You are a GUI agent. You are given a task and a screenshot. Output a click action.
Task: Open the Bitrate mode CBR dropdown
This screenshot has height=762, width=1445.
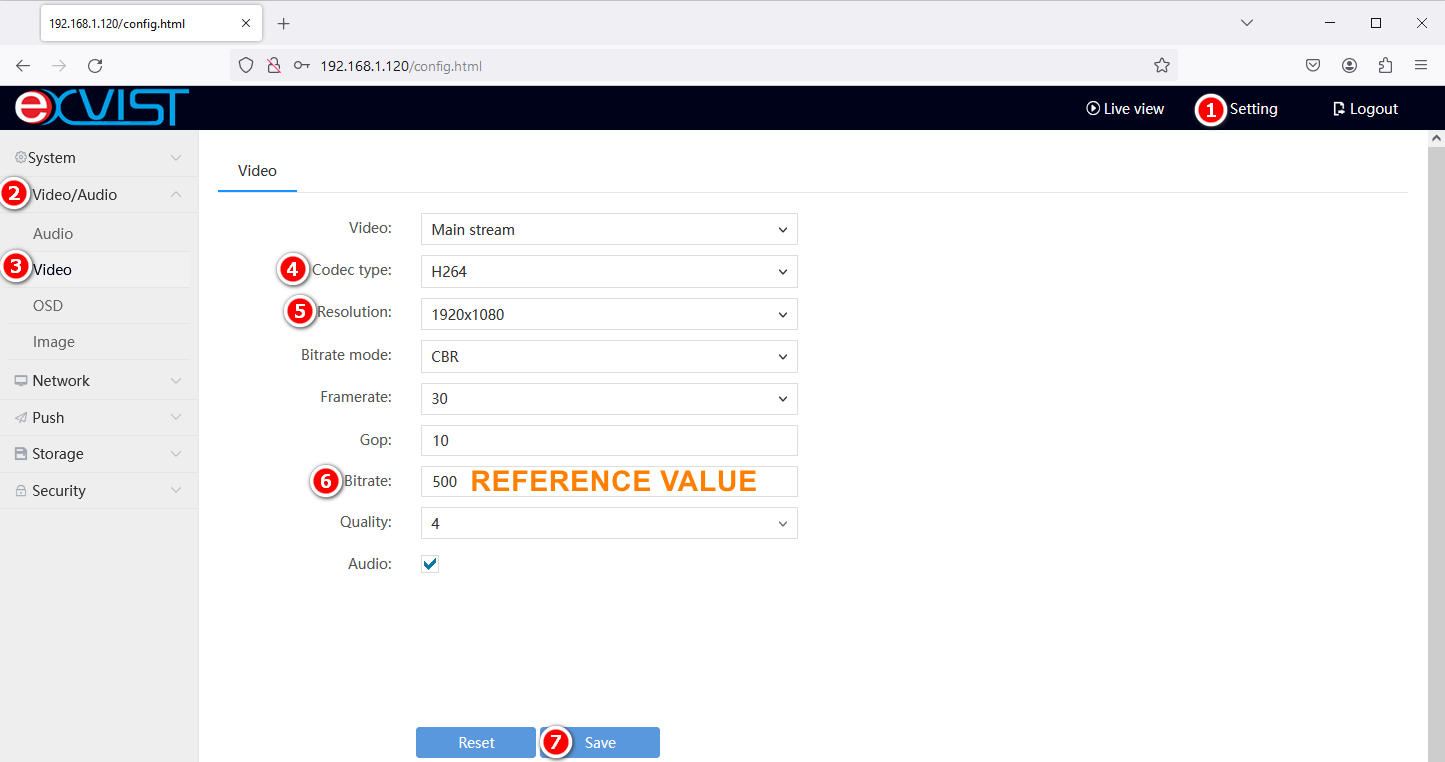coord(609,356)
